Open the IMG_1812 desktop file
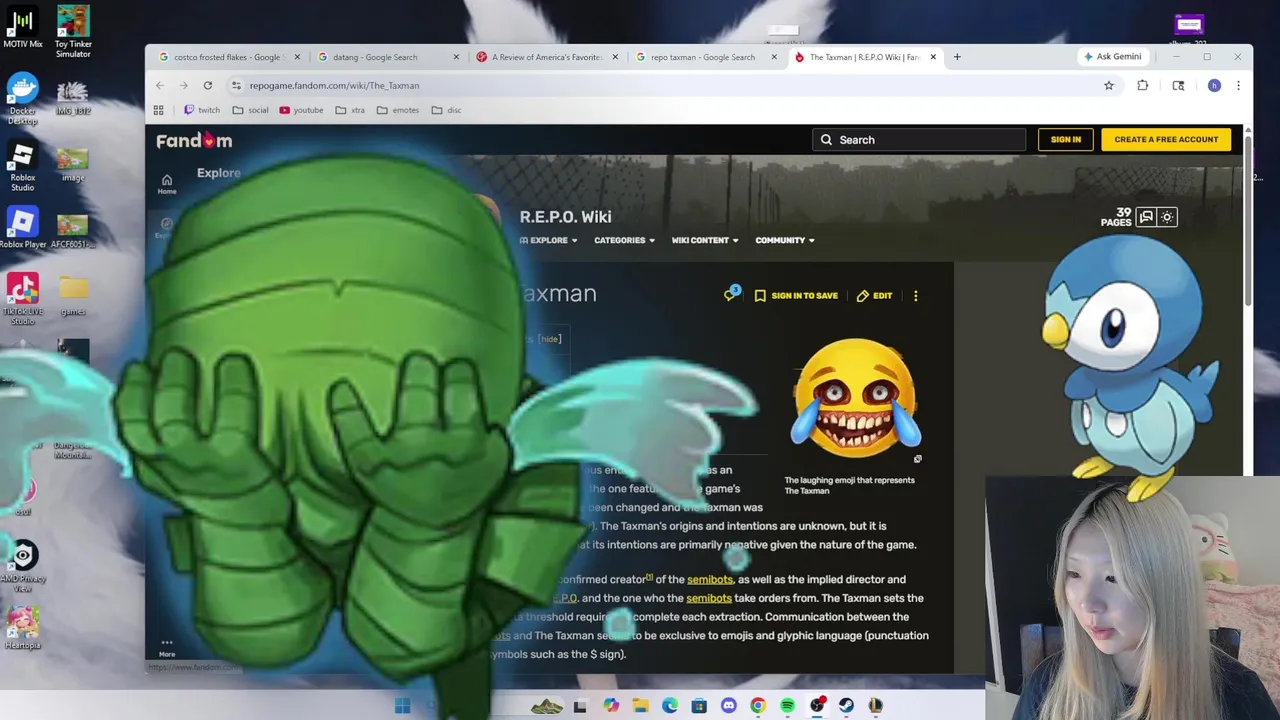1280x720 pixels. [73, 98]
